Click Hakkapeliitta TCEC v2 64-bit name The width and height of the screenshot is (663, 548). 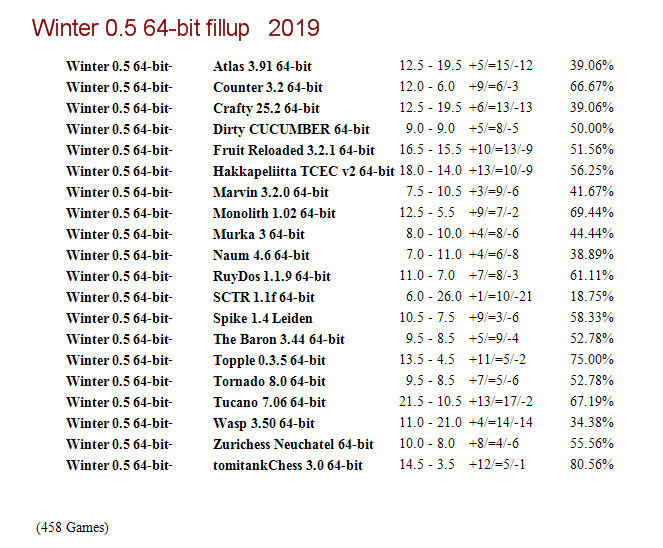(304, 172)
